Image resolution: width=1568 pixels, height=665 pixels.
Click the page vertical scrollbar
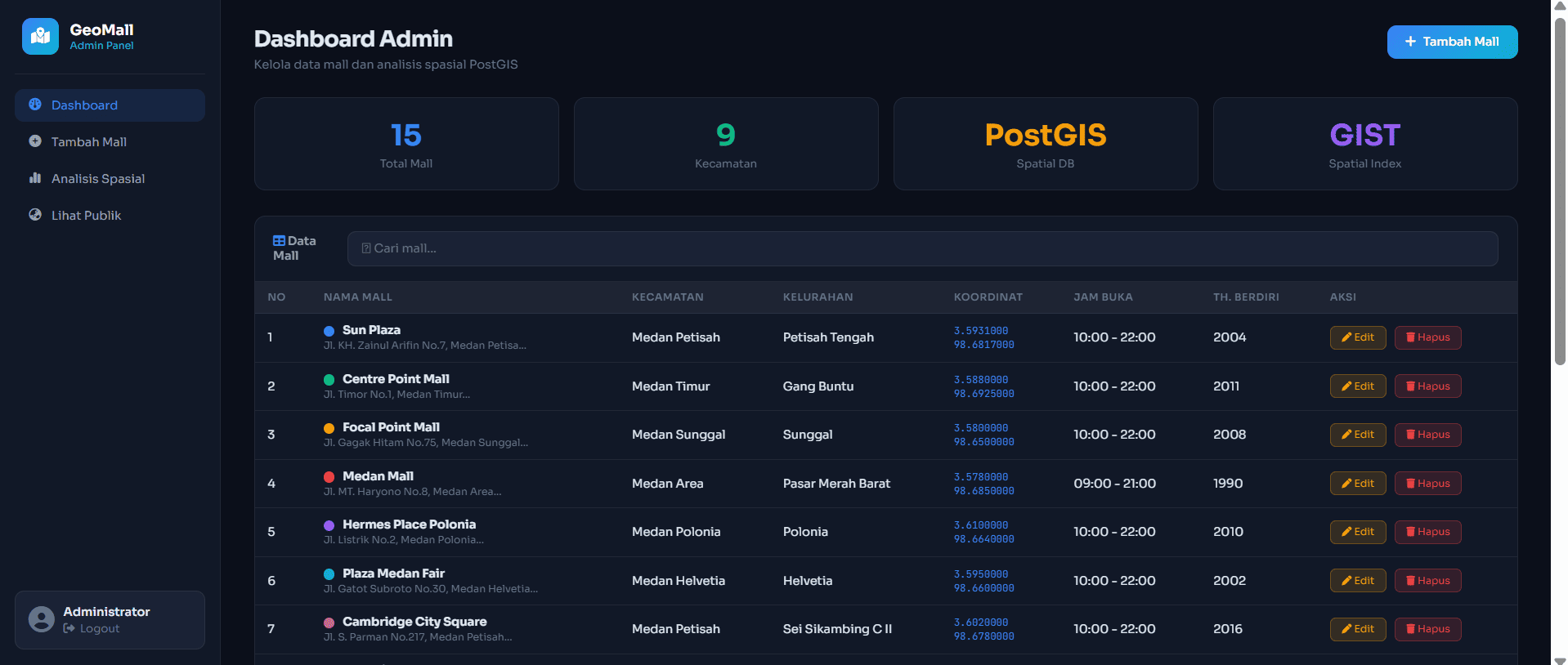coord(1560,190)
